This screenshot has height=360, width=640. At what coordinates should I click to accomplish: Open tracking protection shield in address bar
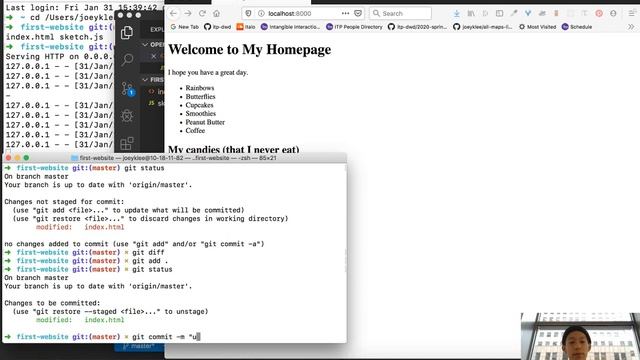pos(248,13)
